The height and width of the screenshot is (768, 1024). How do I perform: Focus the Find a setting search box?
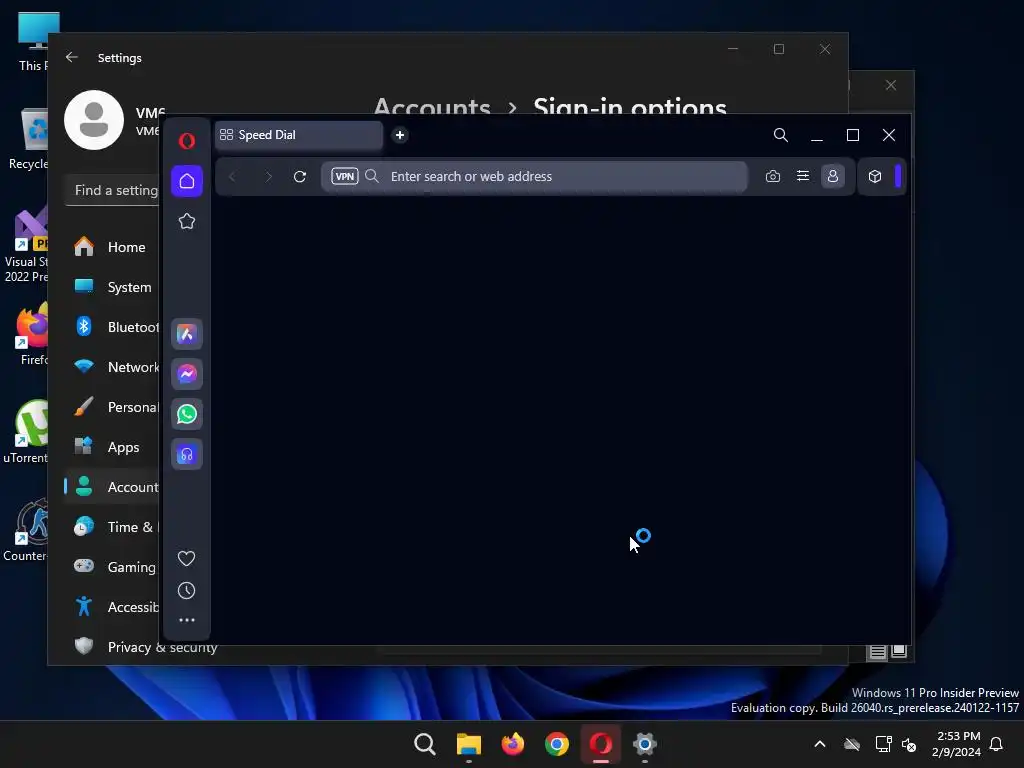pyautogui.click(x=112, y=190)
